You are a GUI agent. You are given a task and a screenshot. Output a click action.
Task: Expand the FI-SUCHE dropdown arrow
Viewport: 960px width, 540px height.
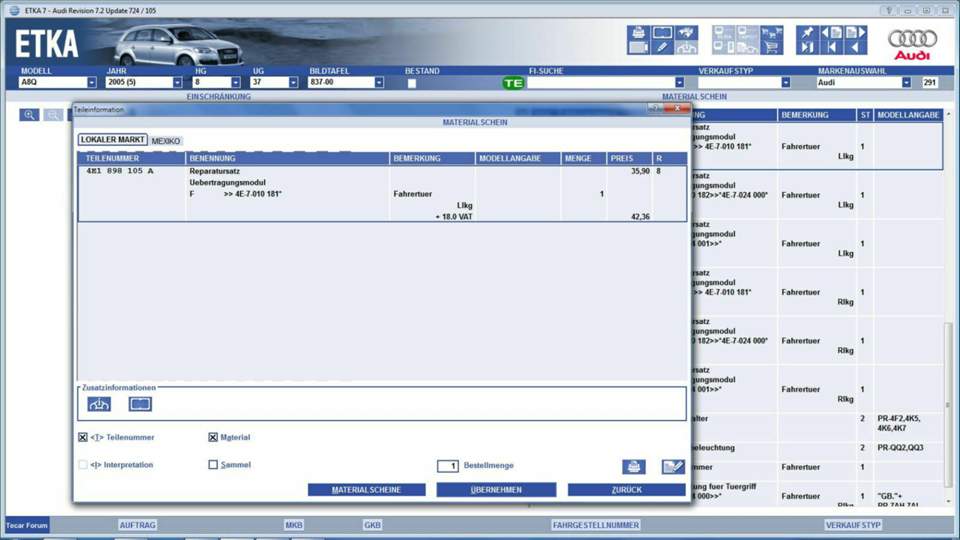coord(680,82)
